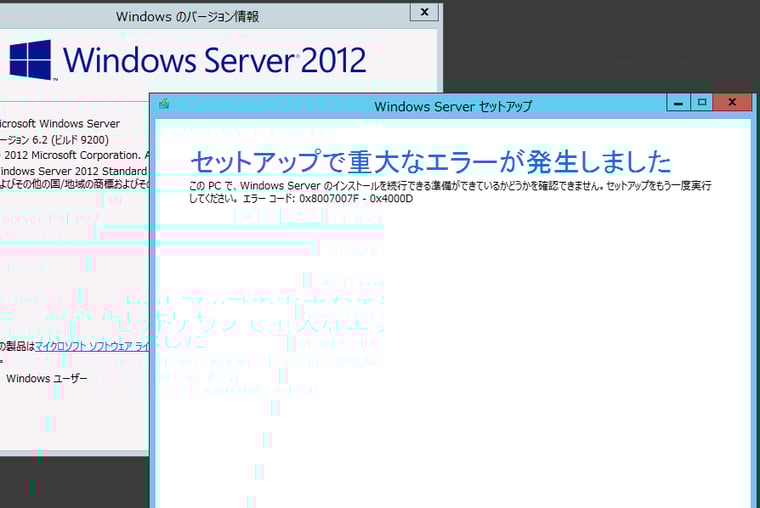
Task: Minimize the Windows Server Setup window
Action: [x=678, y=102]
